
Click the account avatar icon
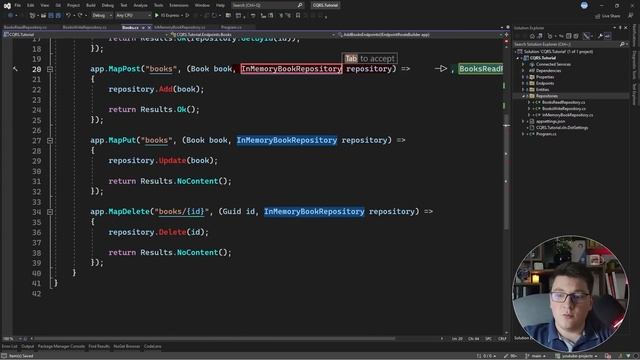584,5
